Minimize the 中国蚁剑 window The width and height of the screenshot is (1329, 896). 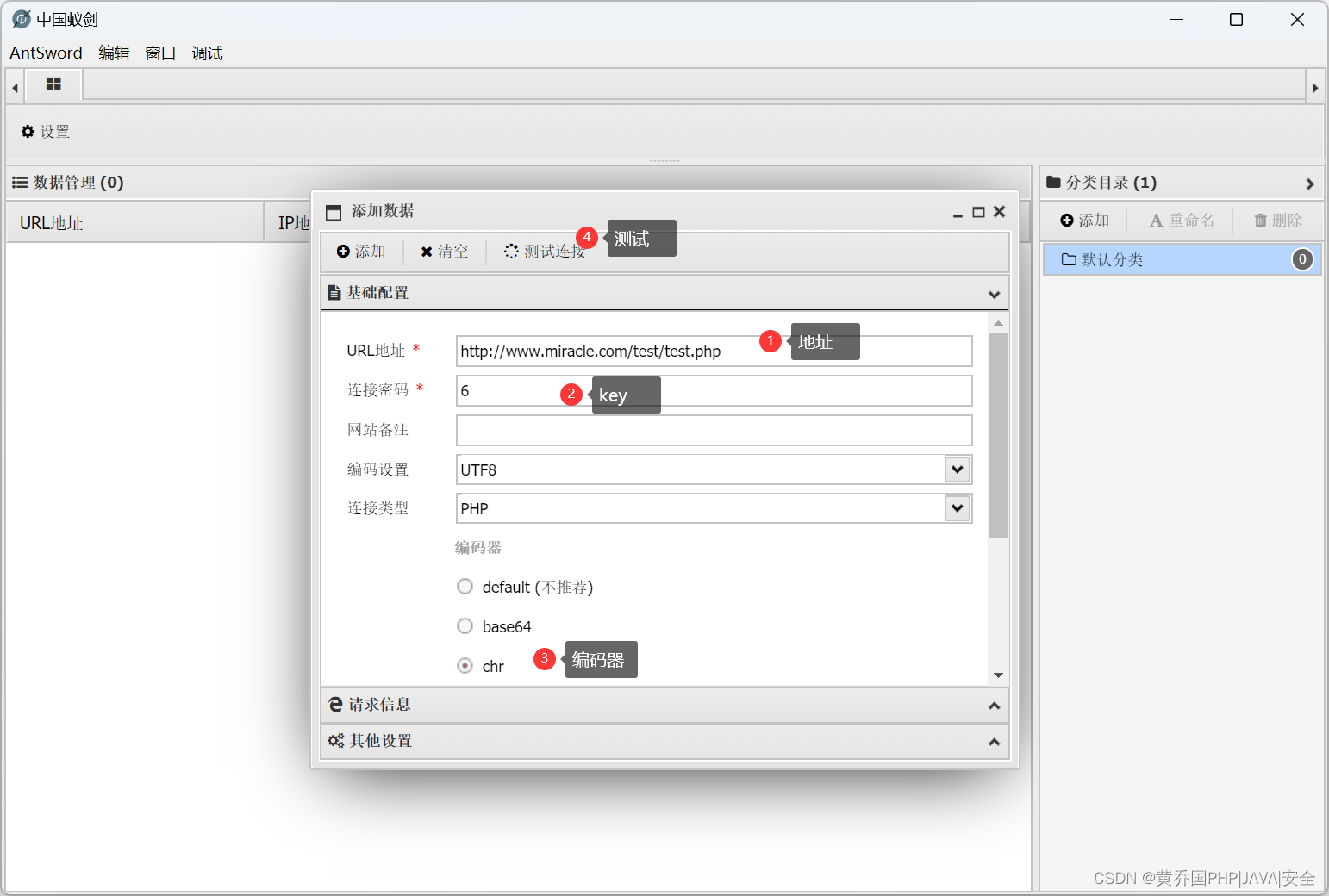click(1177, 19)
